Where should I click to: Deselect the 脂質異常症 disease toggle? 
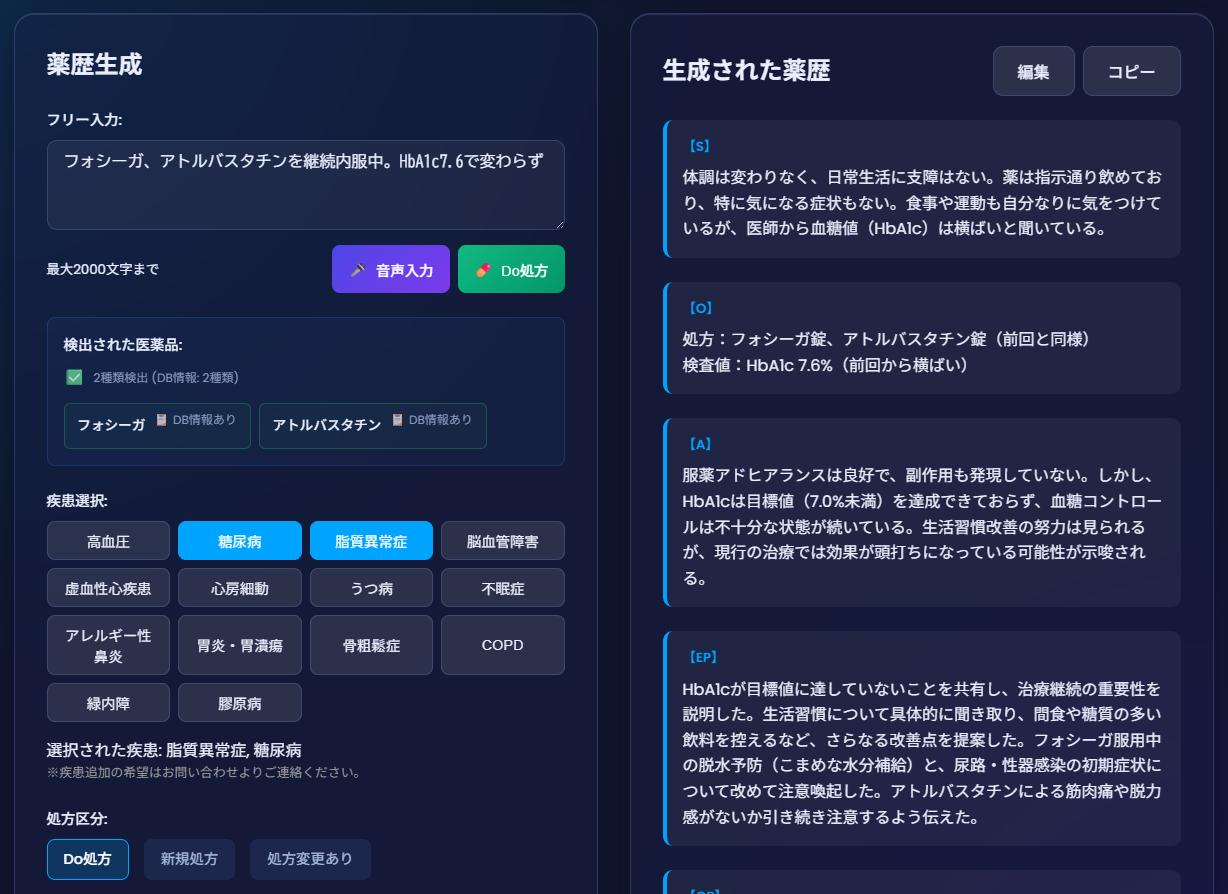tap(371, 540)
